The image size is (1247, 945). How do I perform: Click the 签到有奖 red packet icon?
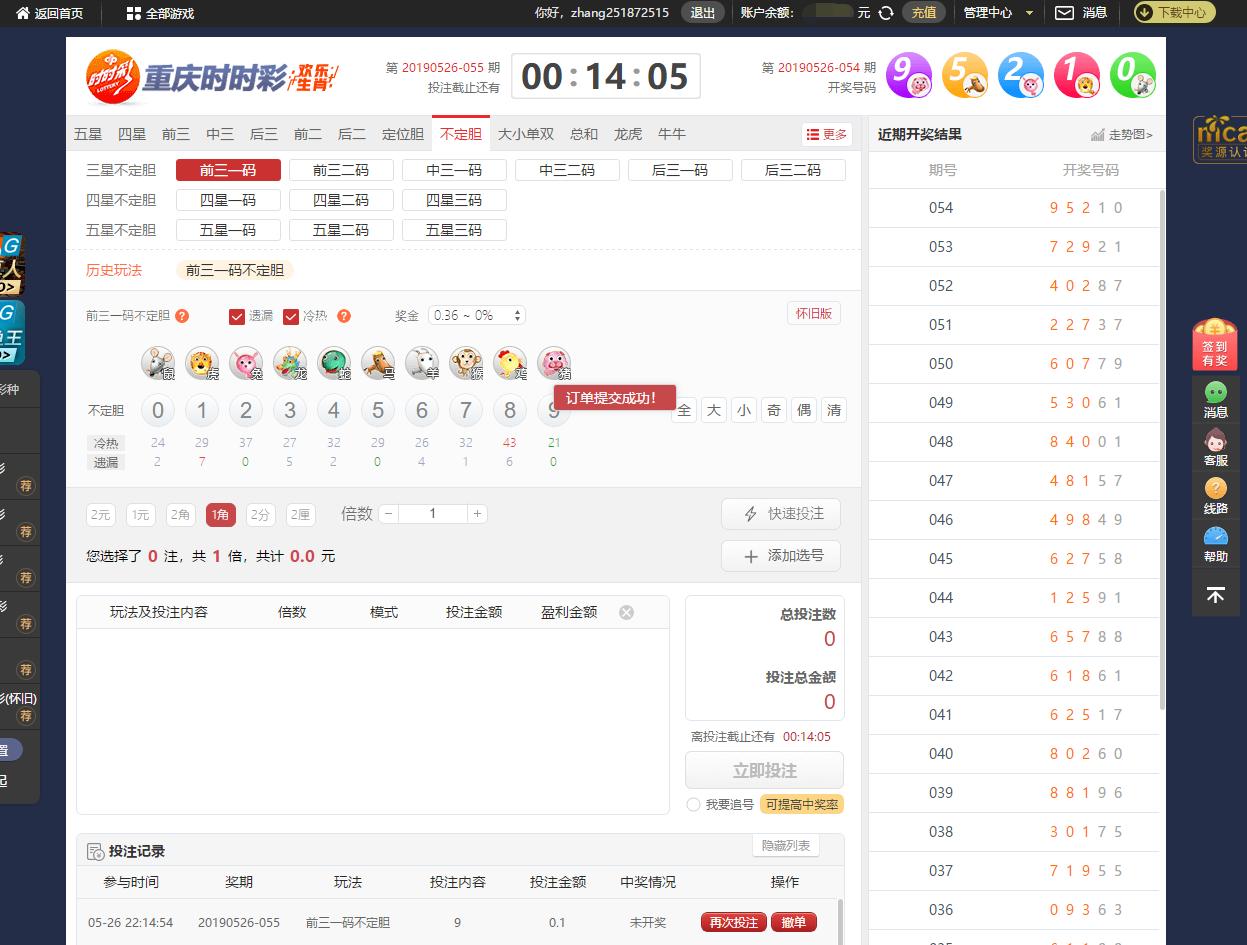[x=1215, y=343]
